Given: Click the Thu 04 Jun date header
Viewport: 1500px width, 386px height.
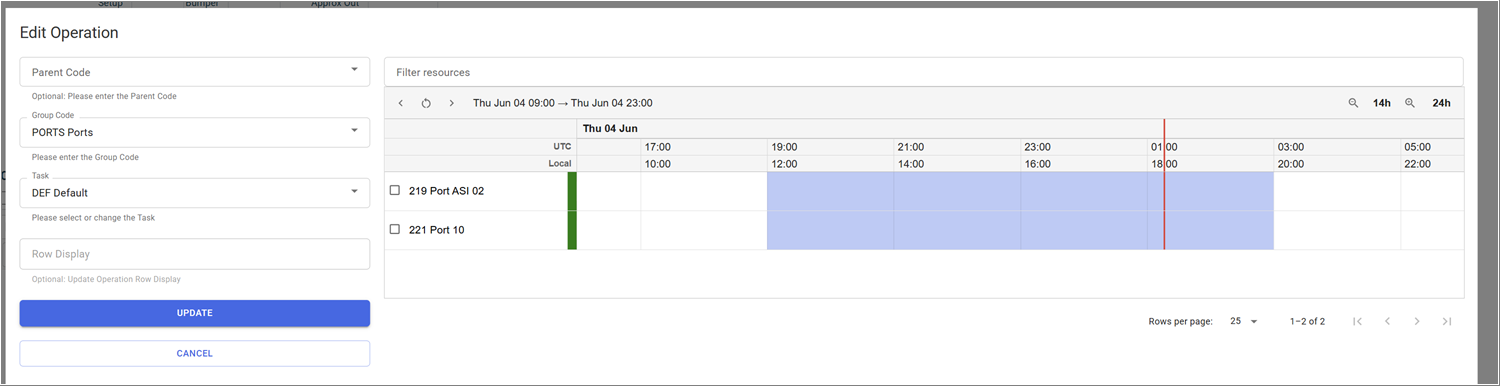Looking at the screenshot, I should (x=610, y=128).
